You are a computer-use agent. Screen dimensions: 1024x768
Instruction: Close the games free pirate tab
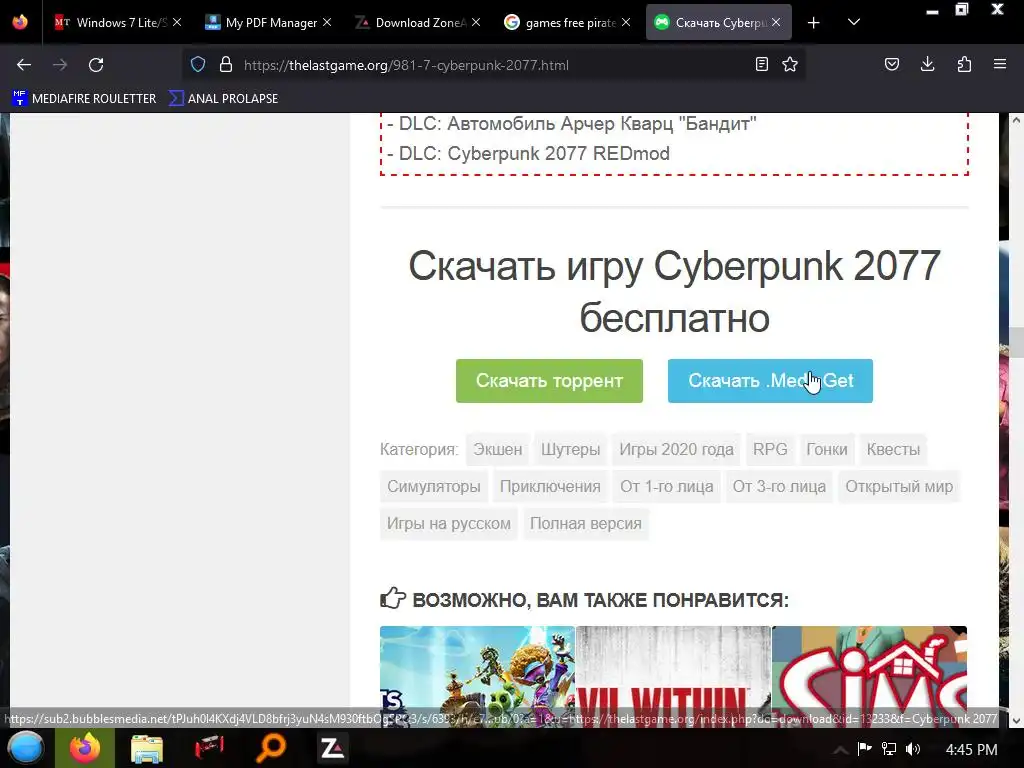click(x=626, y=22)
